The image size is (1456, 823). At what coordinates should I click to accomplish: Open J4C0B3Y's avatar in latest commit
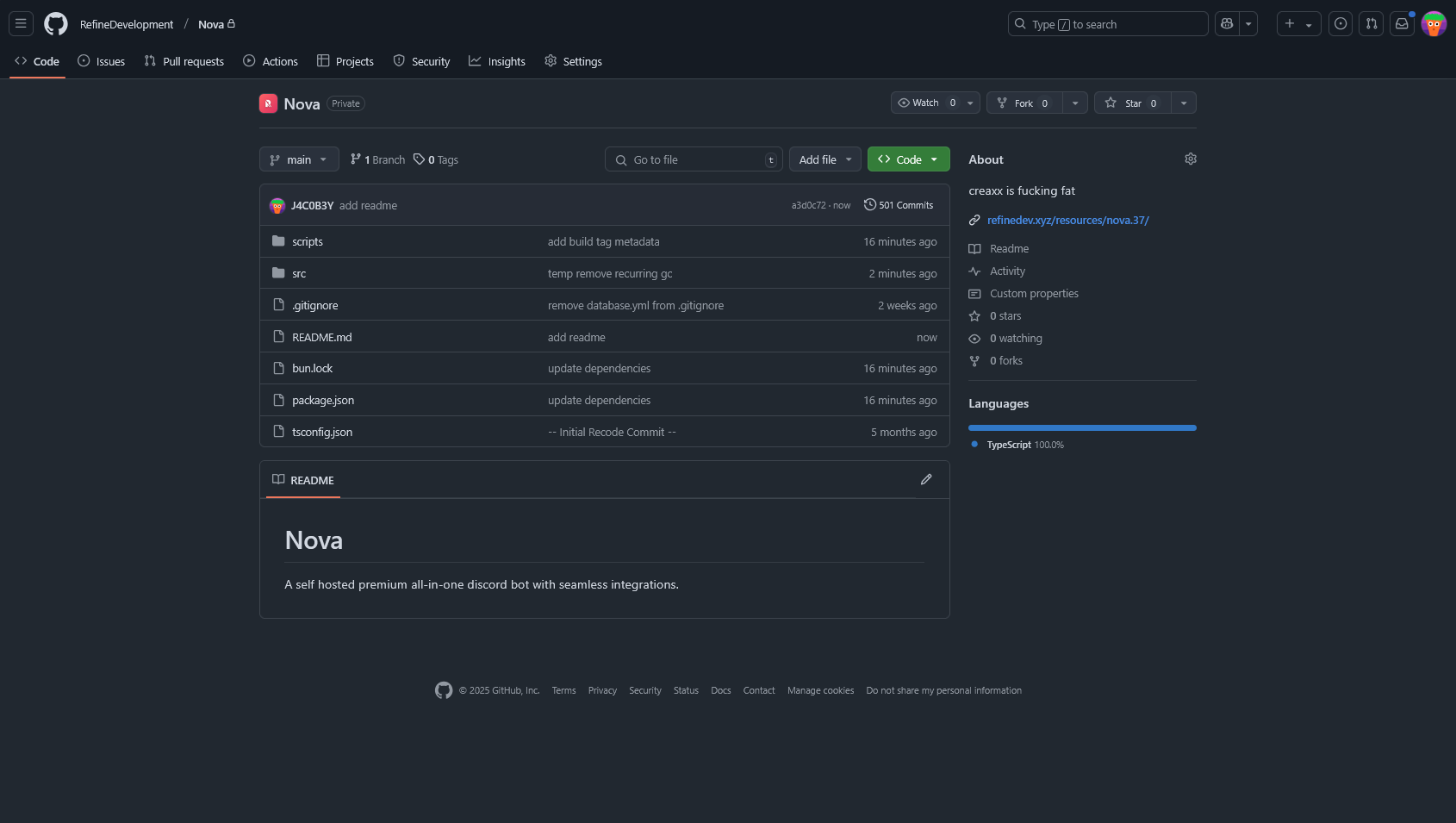[277, 205]
